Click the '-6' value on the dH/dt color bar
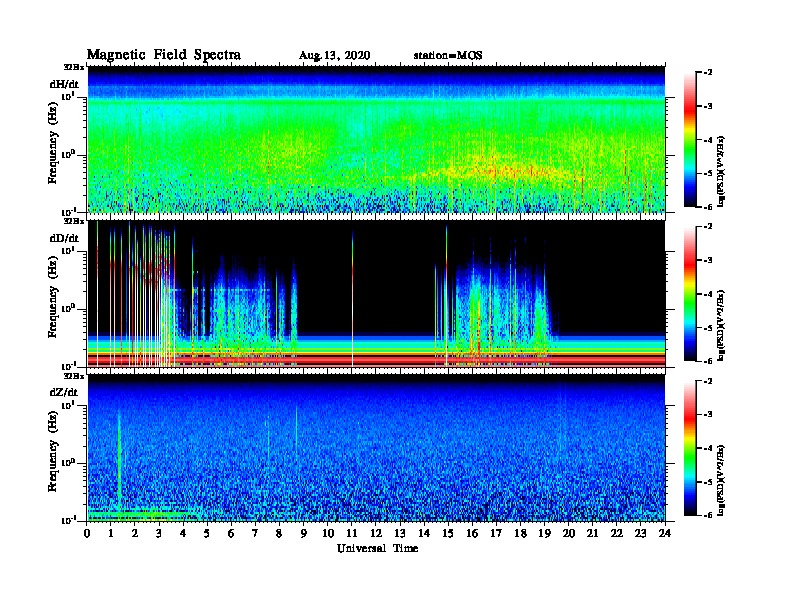The height and width of the screenshot is (612, 792). tap(708, 207)
